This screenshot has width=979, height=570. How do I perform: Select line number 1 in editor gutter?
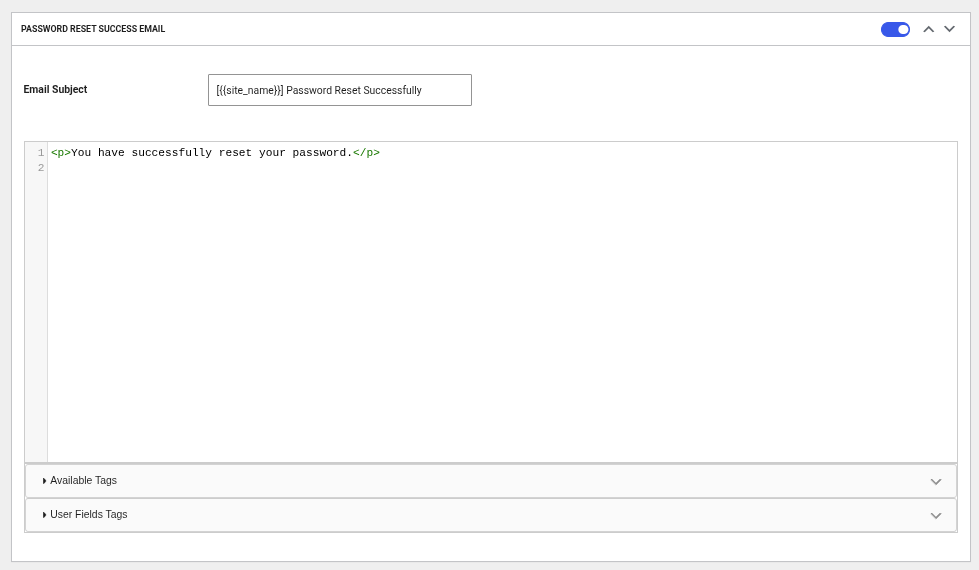pos(41,152)
